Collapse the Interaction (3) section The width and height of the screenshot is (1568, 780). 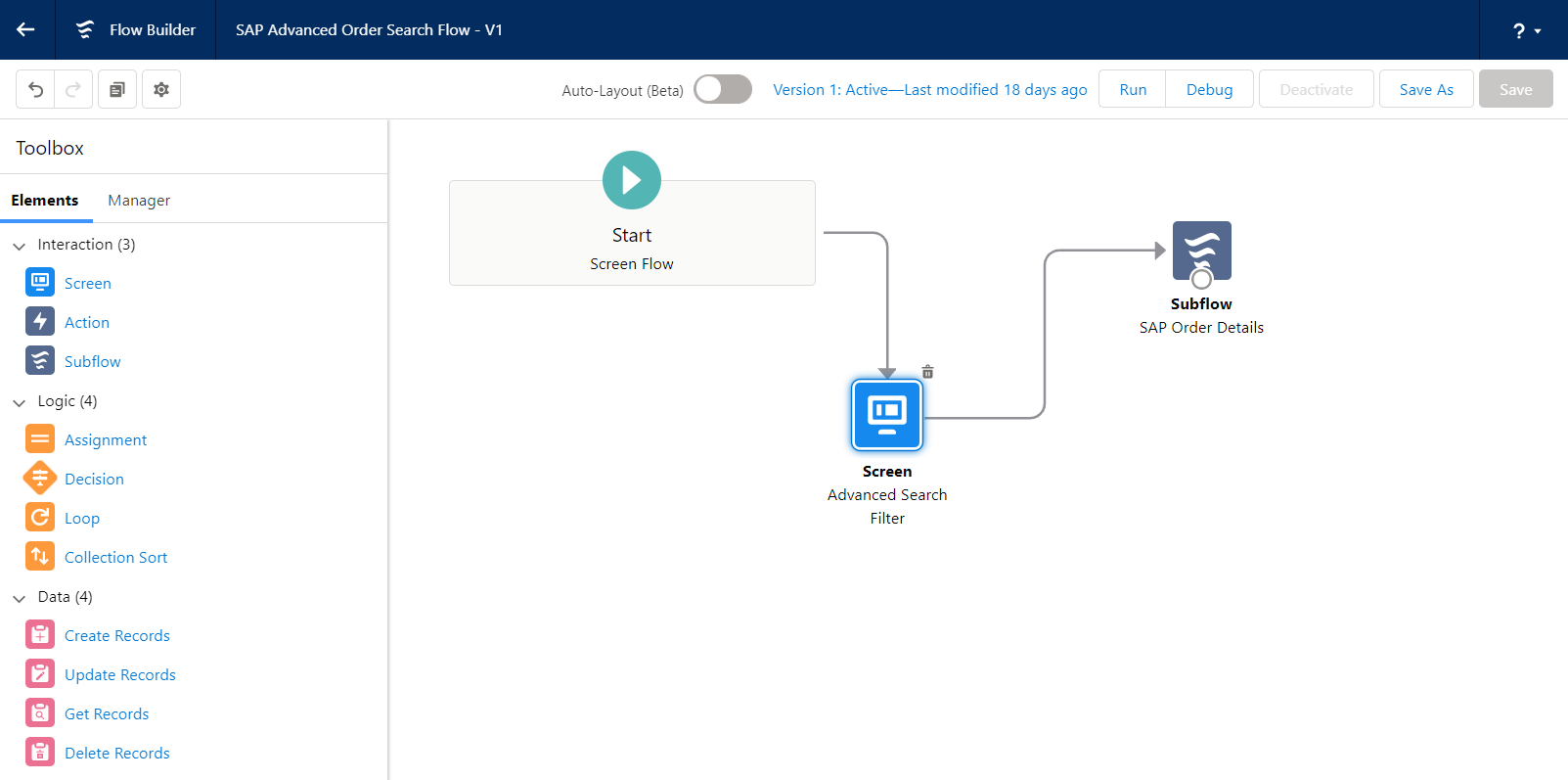point(20,245)
